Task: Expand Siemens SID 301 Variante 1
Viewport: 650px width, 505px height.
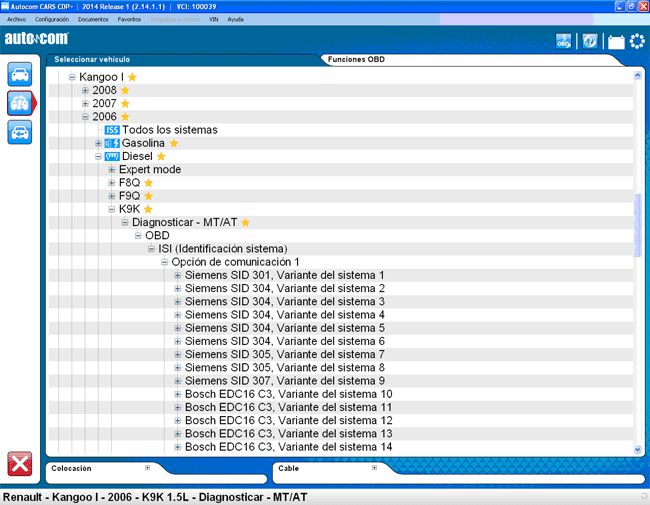Action: tap(177, 275)
